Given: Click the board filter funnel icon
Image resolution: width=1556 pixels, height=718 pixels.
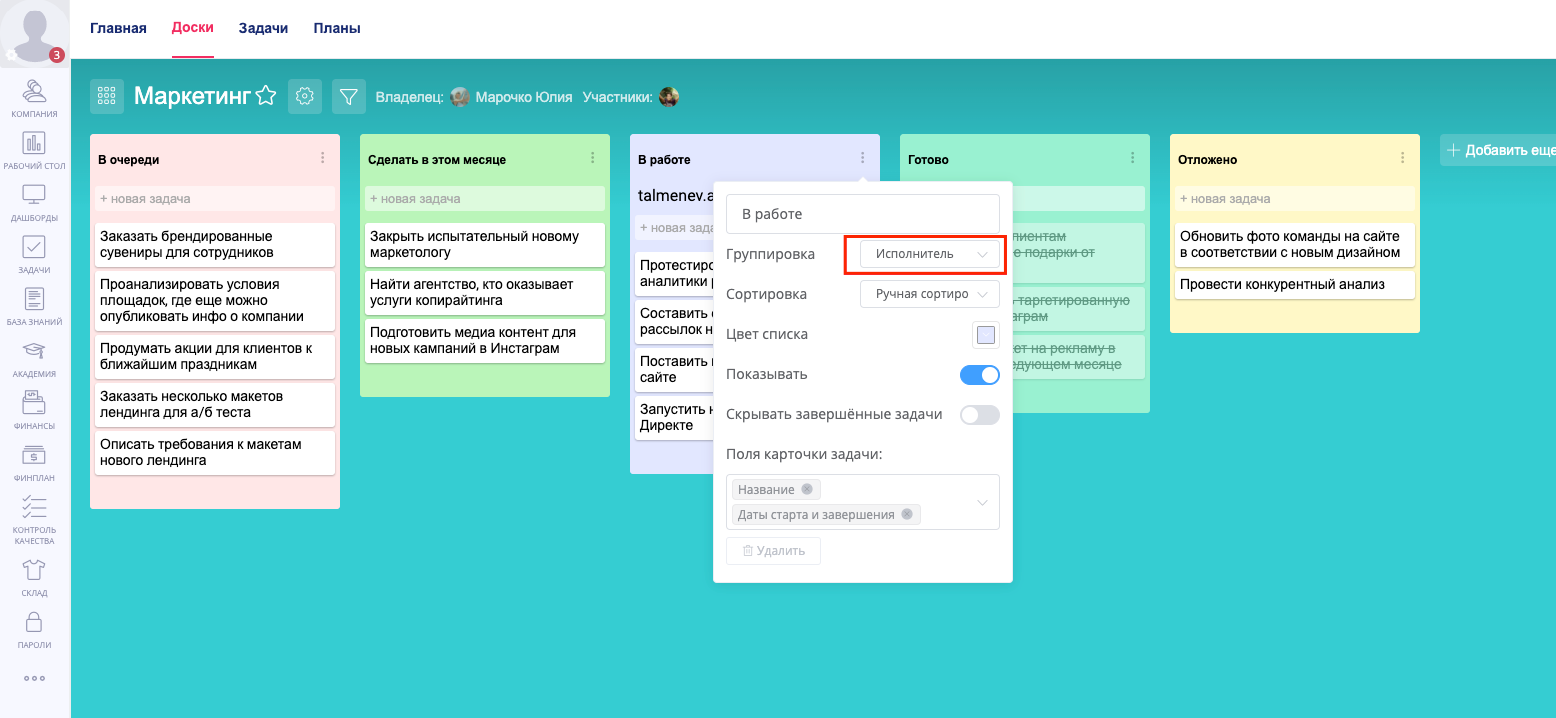Looking at the screenshot, I should coord(348,96).
